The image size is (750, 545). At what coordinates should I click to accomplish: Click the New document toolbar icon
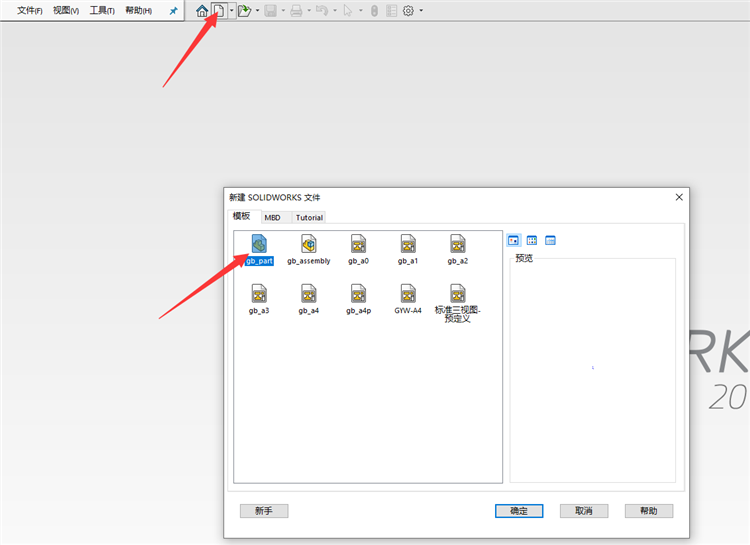point(219,11)
